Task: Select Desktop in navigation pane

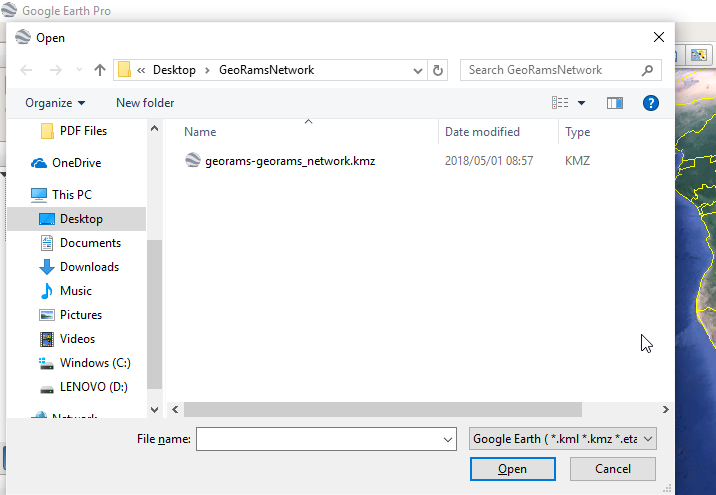Action: coord(77,219)
